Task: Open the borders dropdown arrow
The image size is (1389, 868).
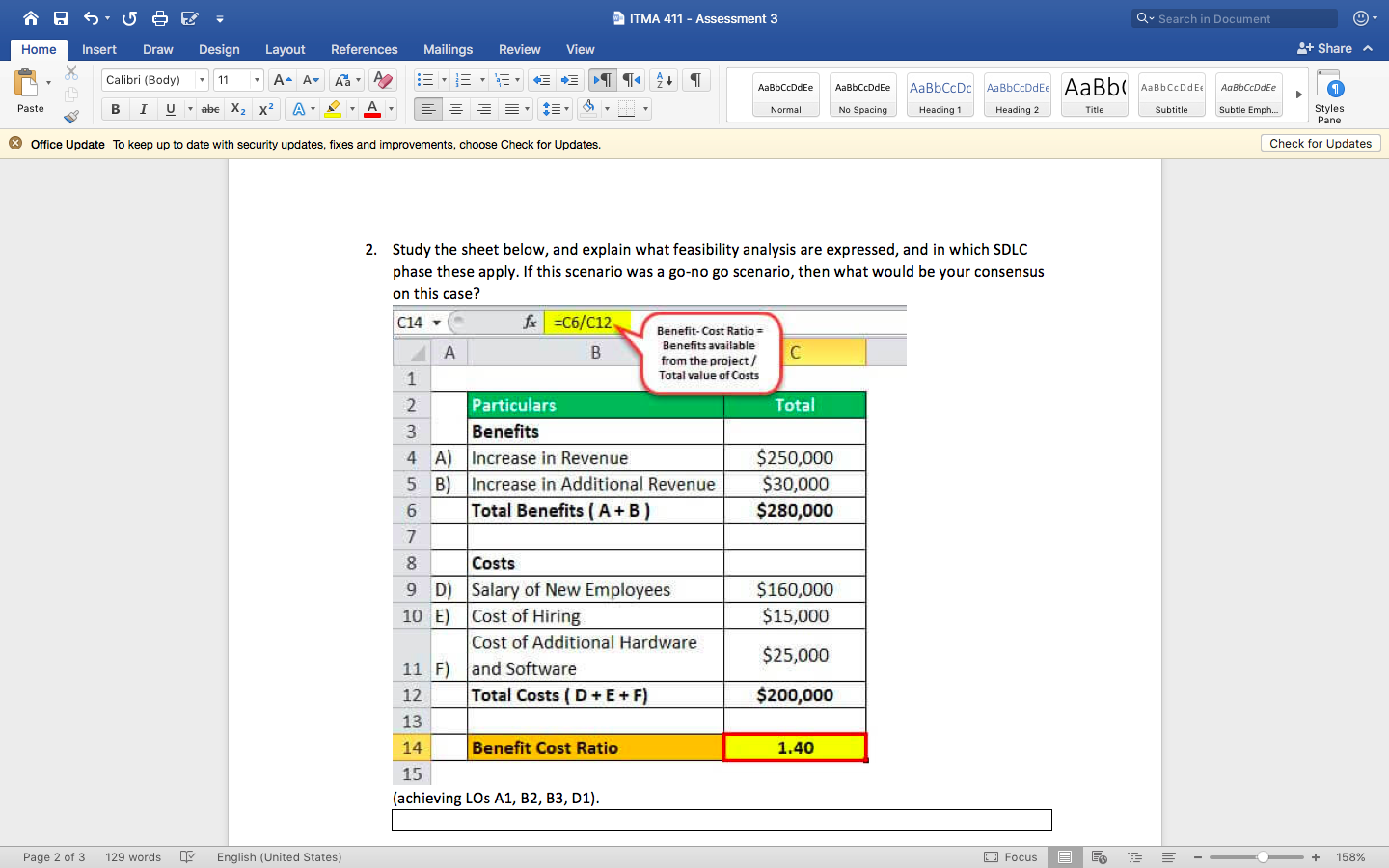Action: coord(645,109)
